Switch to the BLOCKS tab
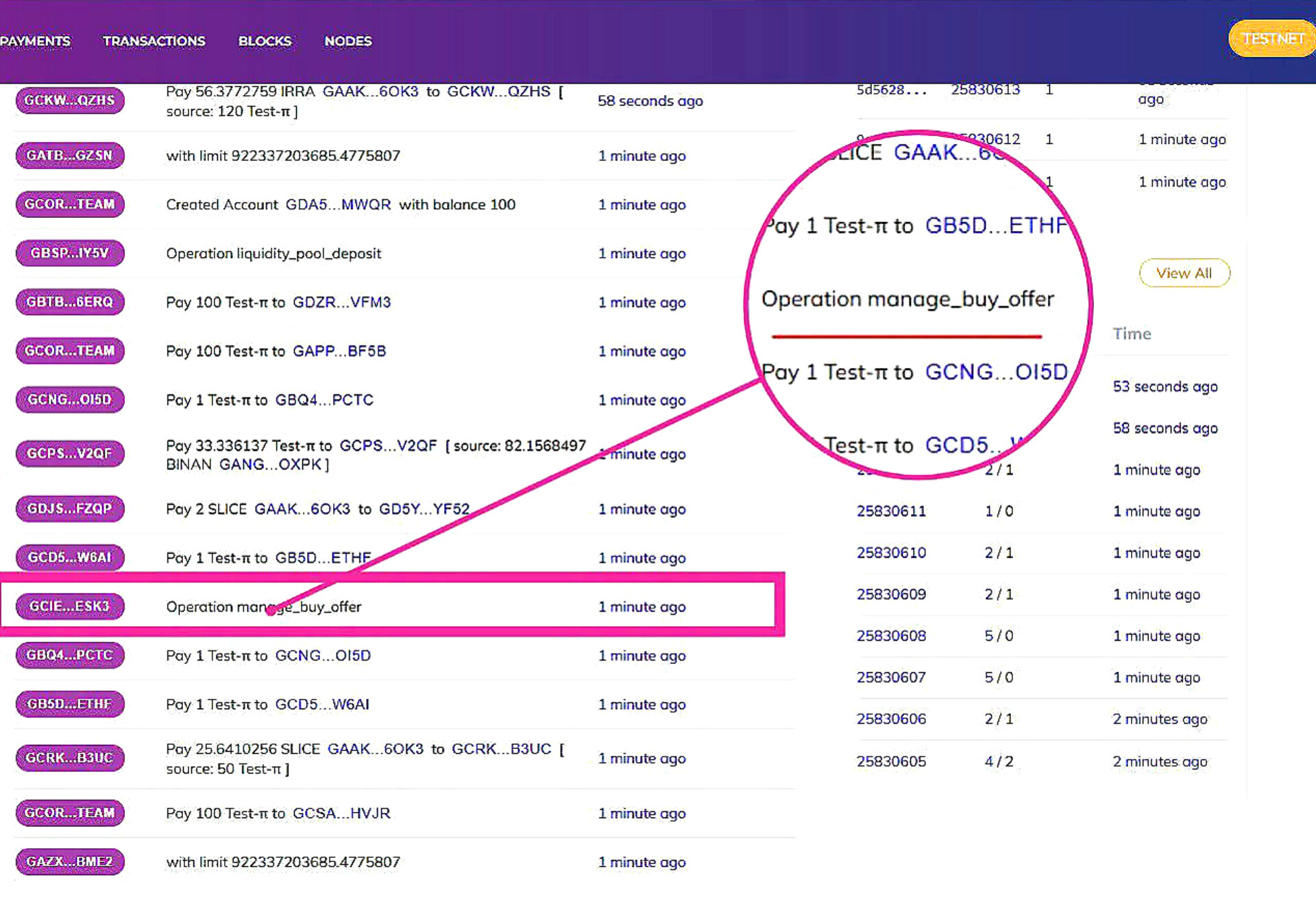Viewport: 1316px width, 923px height. [265, 41]
